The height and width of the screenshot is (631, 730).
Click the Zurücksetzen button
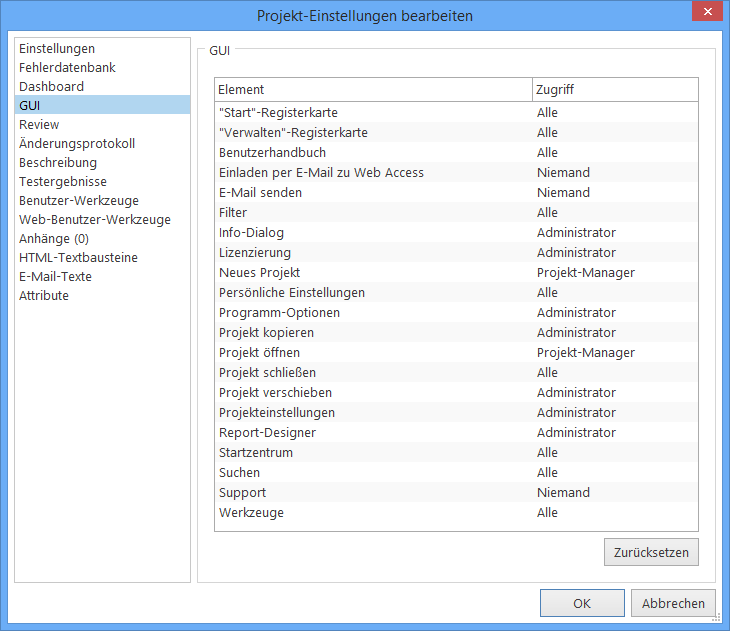pyautogui.click(x=651, y=552)
